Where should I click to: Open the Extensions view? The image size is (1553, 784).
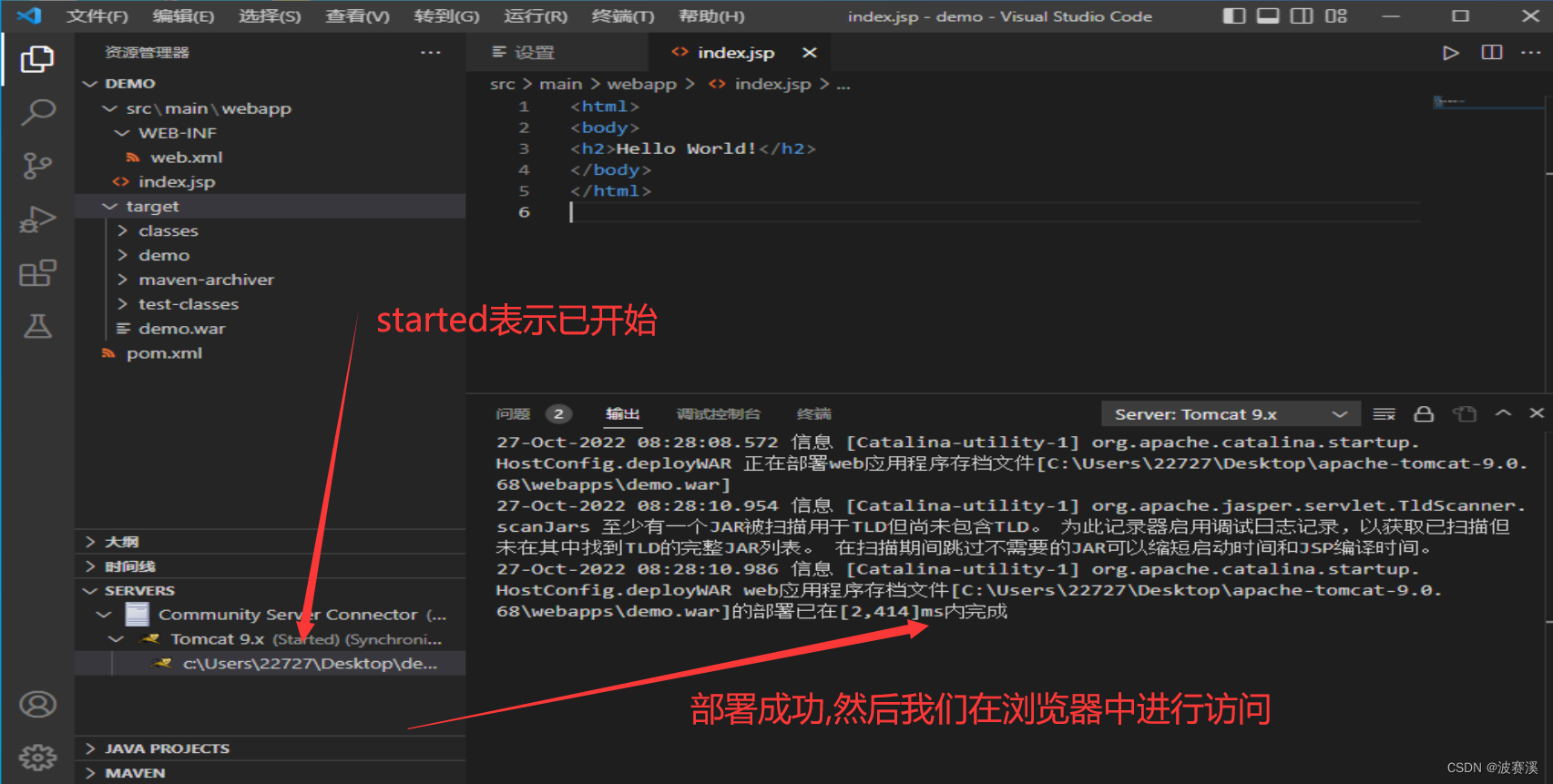pyautogui.click(x=37, y=273)
